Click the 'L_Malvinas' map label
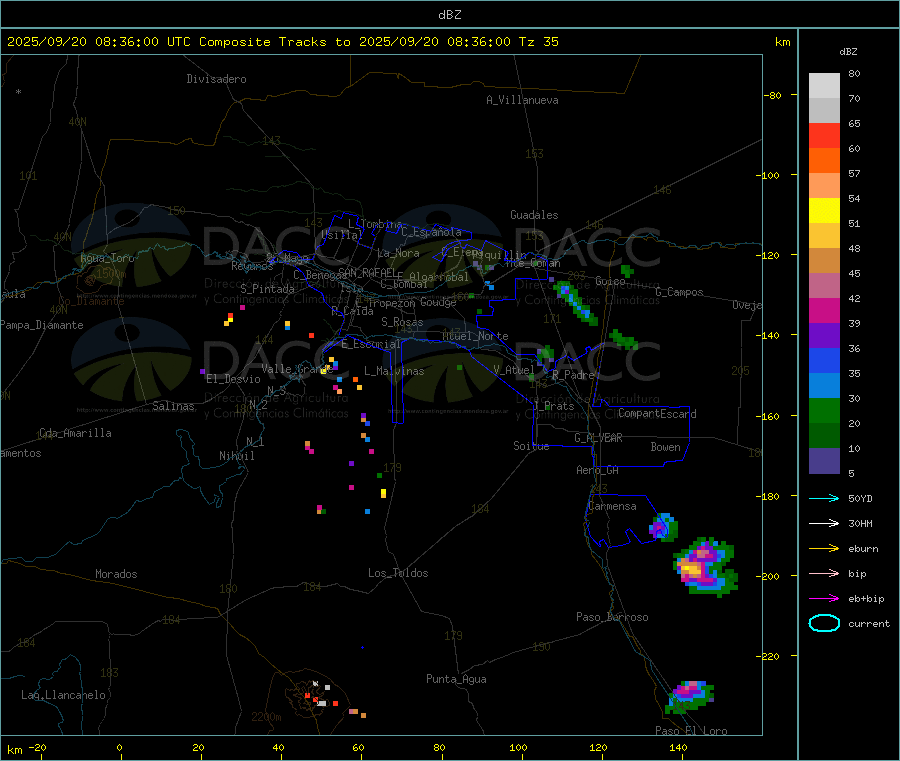This screenshot has width=900, height=761. point(394,371)
